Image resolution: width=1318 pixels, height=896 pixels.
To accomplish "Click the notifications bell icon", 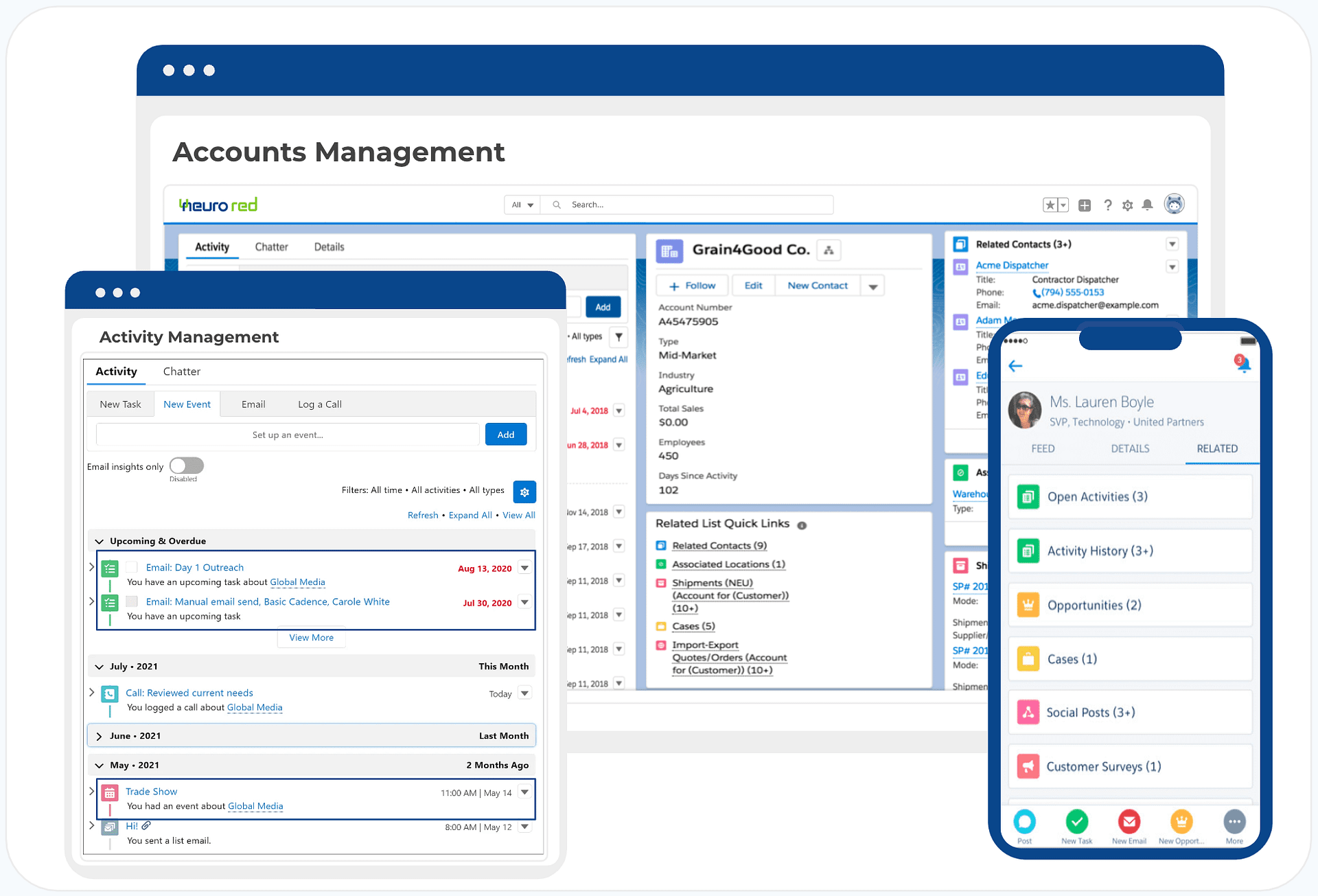I will [x=1147, y=205].
